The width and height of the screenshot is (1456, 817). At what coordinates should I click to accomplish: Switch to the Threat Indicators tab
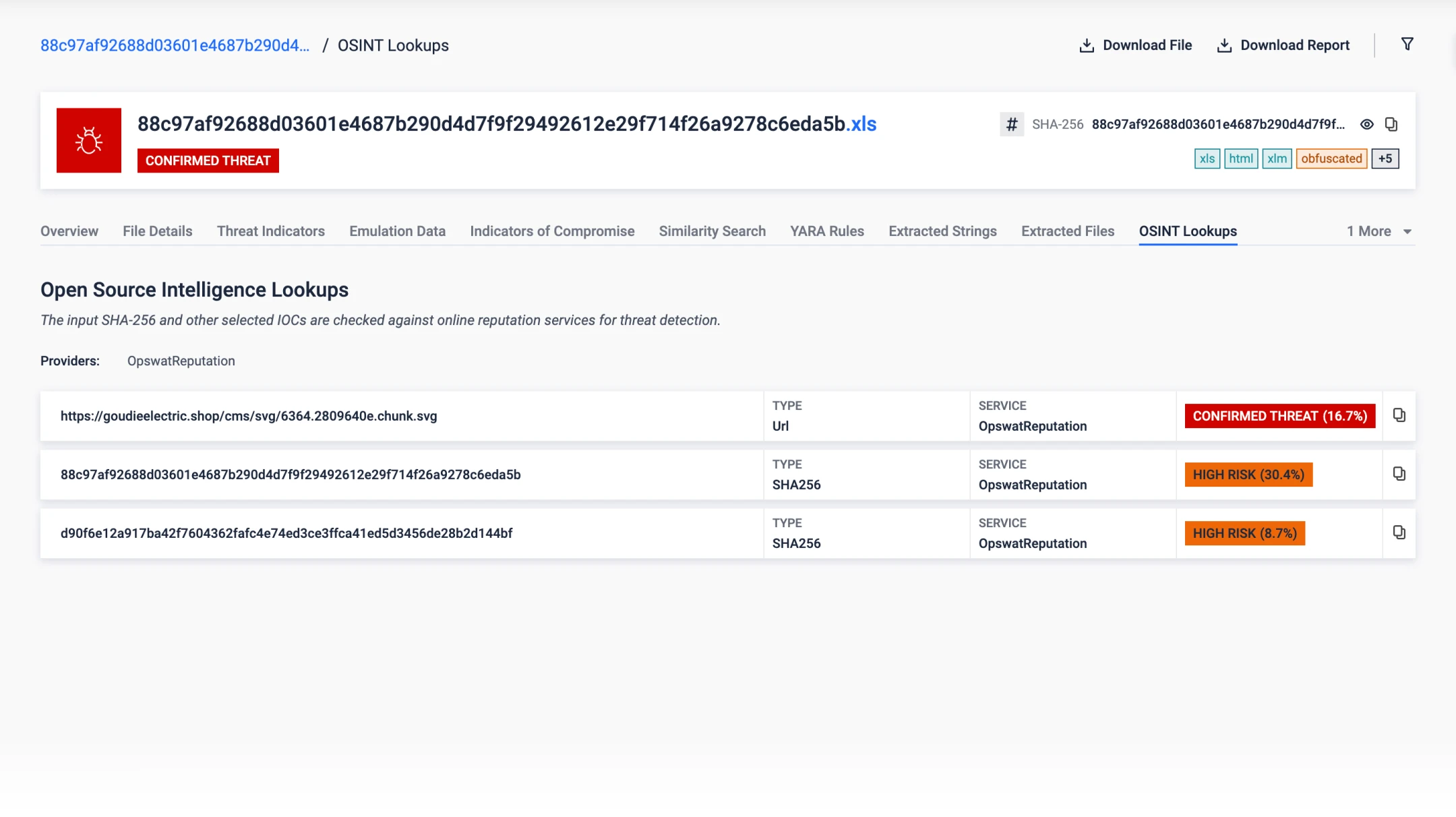270,231
